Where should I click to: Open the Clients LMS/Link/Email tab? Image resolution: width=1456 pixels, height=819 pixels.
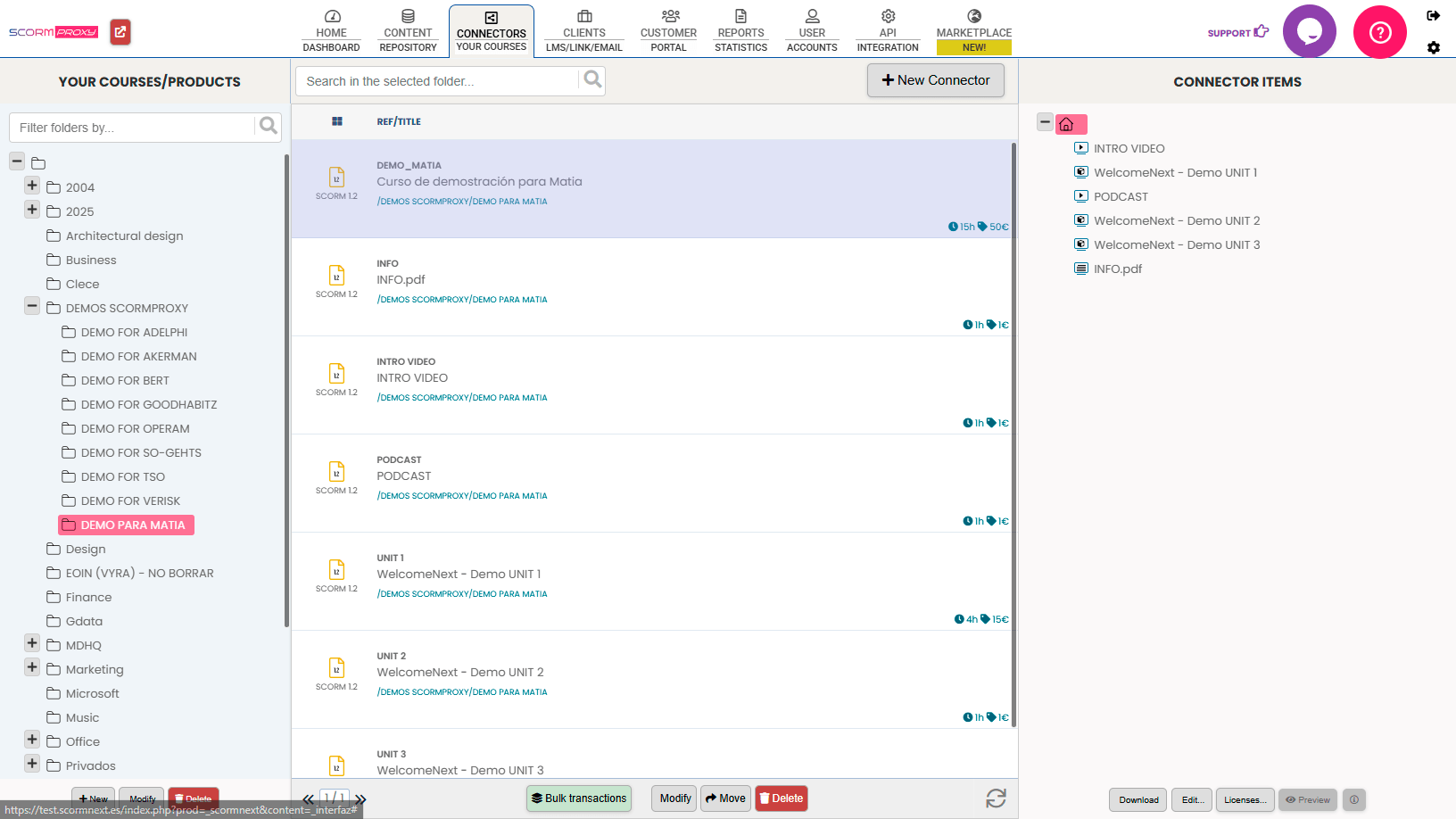click(x=584, y=31)
